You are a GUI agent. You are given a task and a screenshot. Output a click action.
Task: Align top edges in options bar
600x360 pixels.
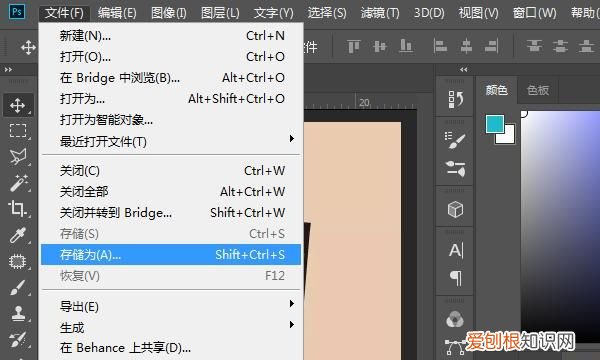[354, 47]
